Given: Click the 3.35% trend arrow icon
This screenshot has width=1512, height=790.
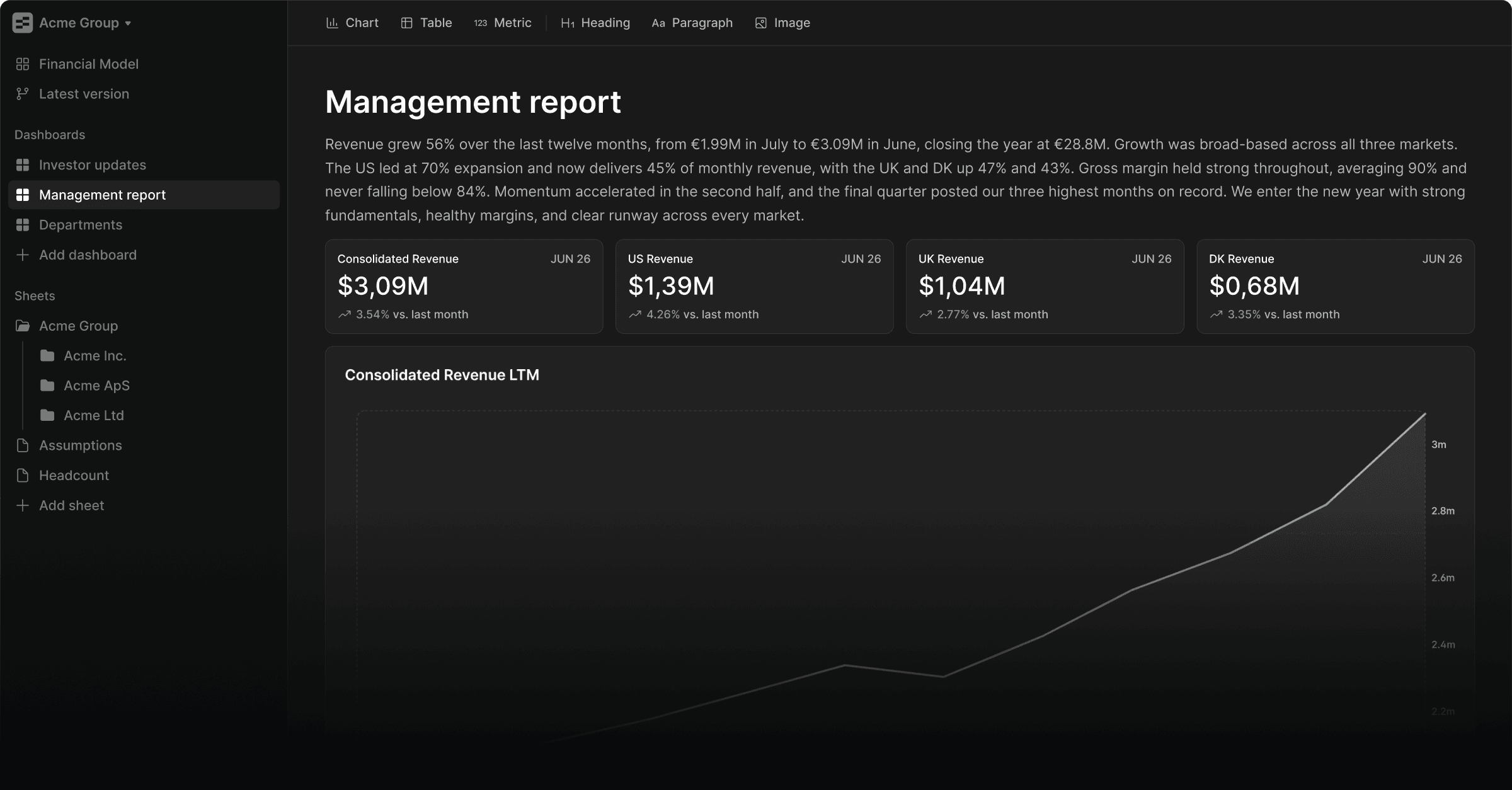Looking at the screenshot, I should 1217,314.
